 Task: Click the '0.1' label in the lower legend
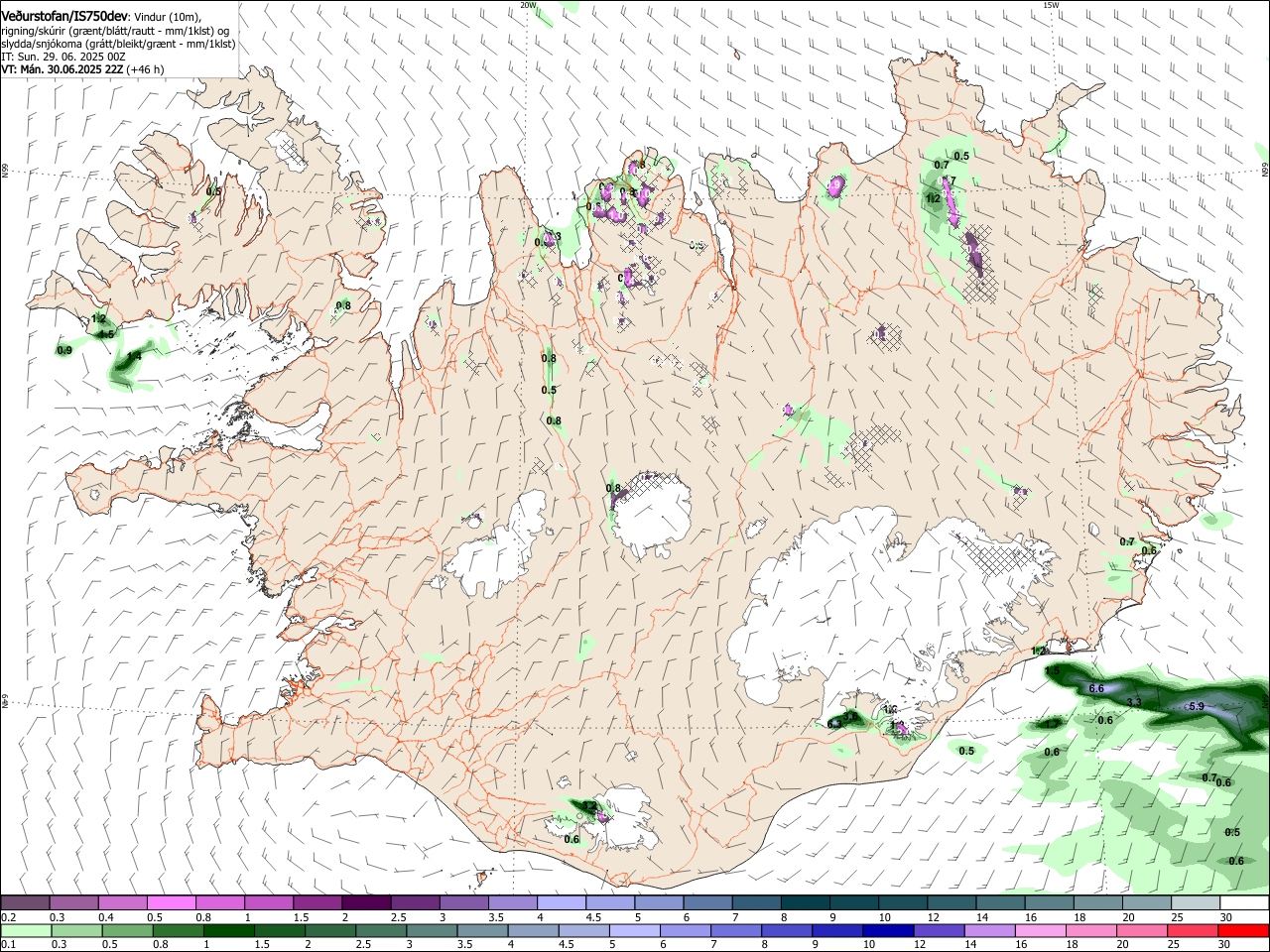click(8, 945)
